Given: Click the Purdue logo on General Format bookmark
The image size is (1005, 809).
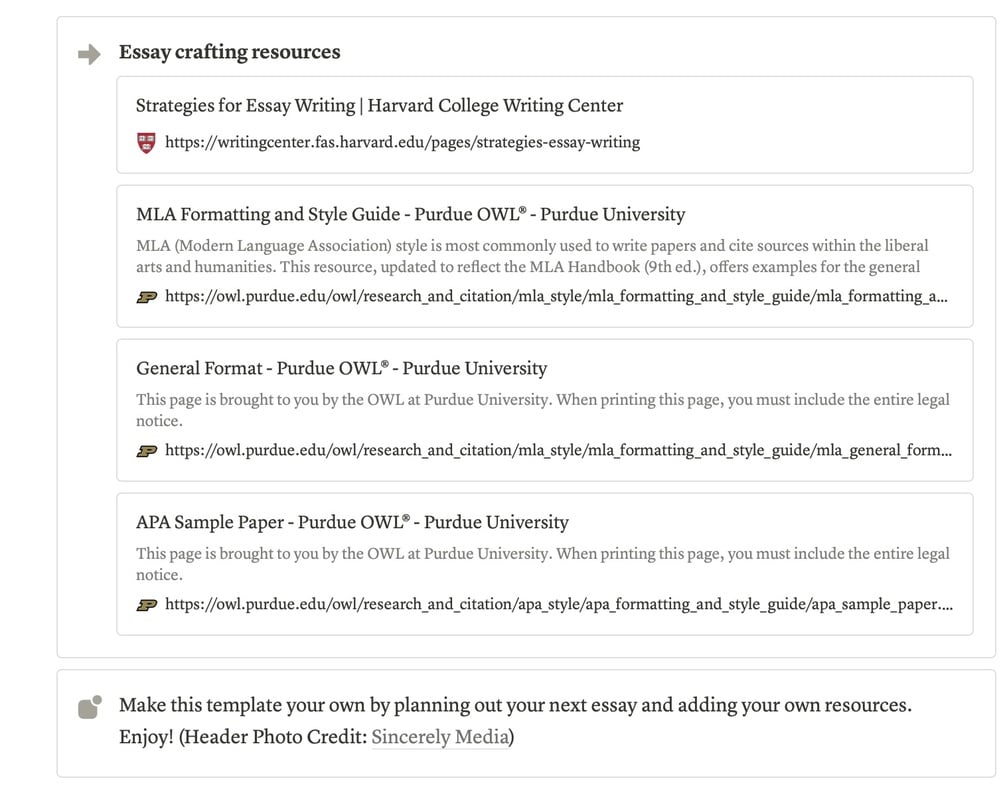Looking at the screenshot, I should 146,451.
